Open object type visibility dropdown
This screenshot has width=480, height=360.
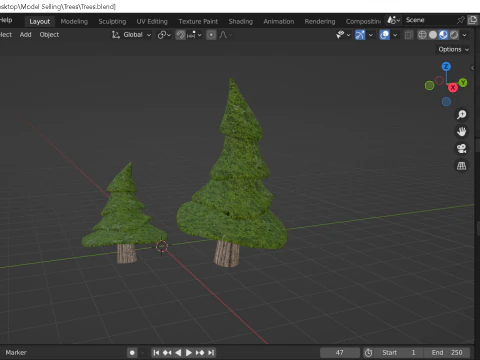click(343, 35)
